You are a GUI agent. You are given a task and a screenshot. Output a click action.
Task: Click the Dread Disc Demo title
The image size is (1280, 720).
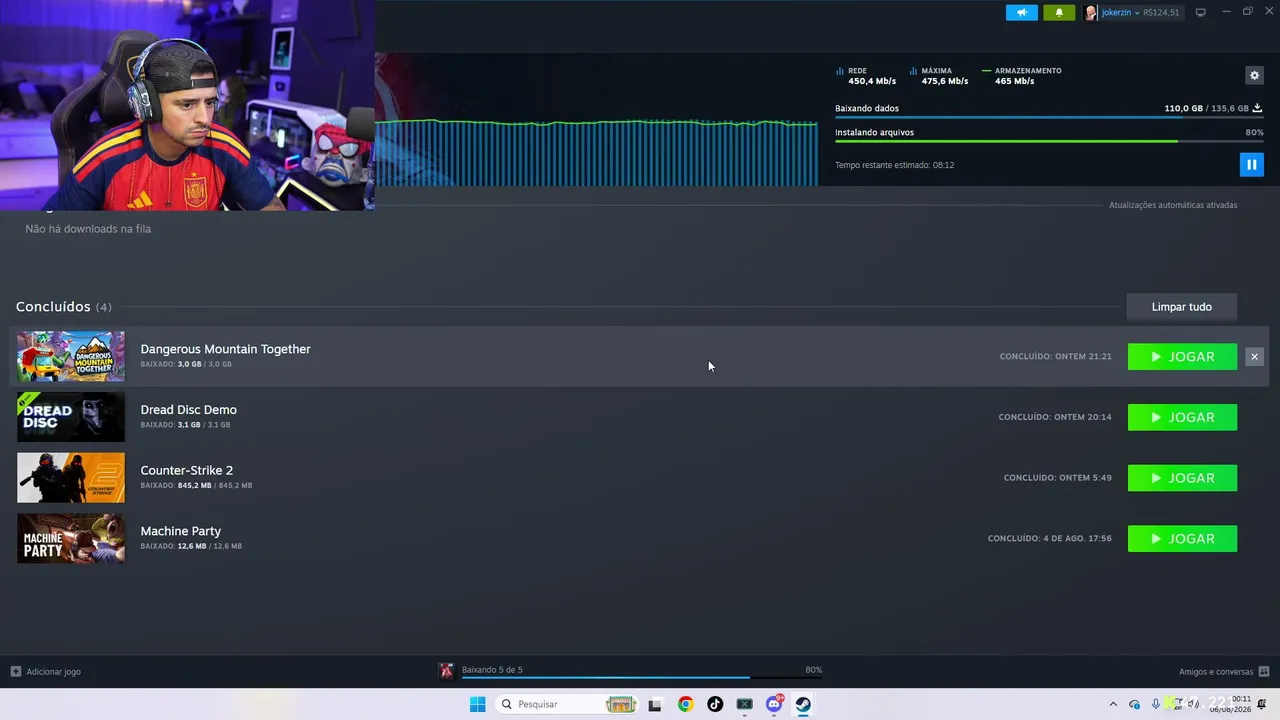[188, 410]
